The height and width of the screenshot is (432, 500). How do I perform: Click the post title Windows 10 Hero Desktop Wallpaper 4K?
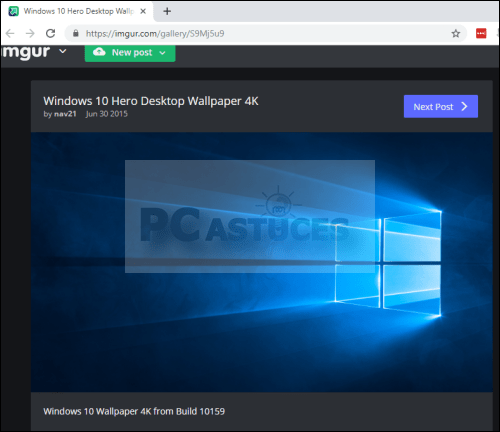point(151,101)
